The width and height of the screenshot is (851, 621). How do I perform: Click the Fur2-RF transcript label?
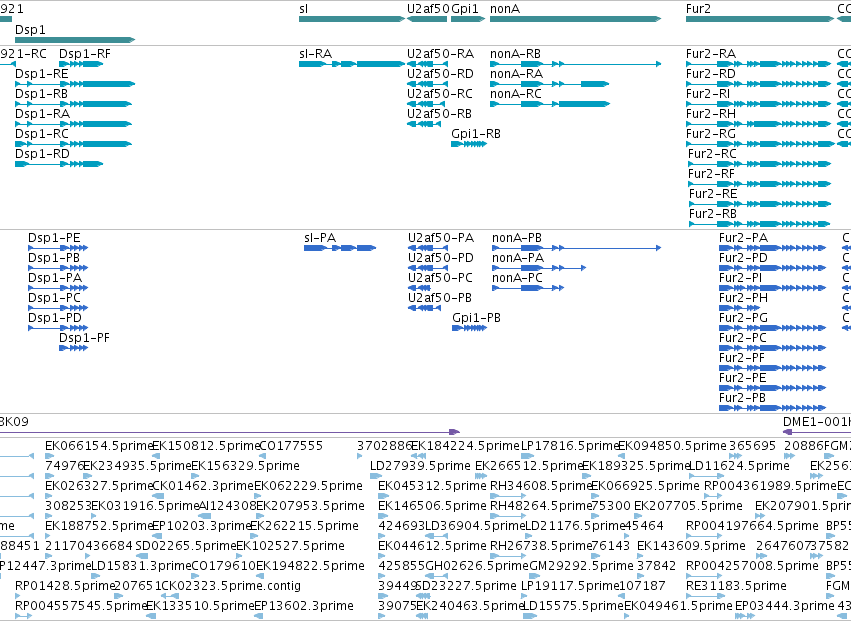pos(712,174)
